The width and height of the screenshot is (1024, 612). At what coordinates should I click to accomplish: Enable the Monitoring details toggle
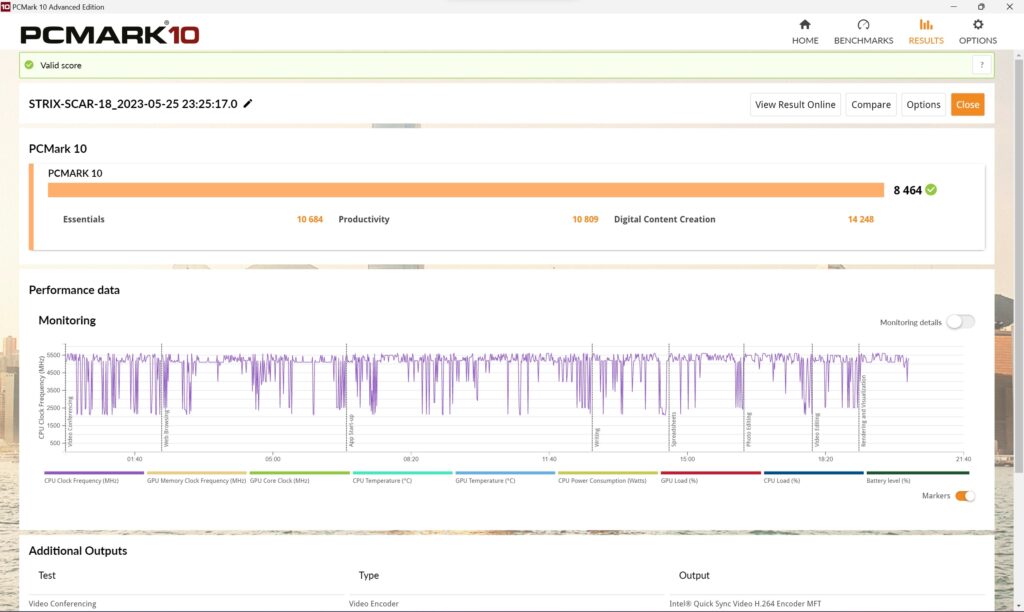[x=960, y=322]
